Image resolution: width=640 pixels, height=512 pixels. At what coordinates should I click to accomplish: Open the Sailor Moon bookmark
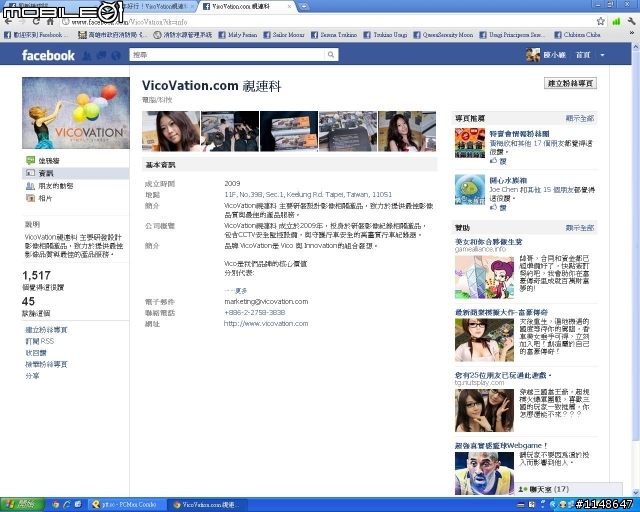click(284, 35)
